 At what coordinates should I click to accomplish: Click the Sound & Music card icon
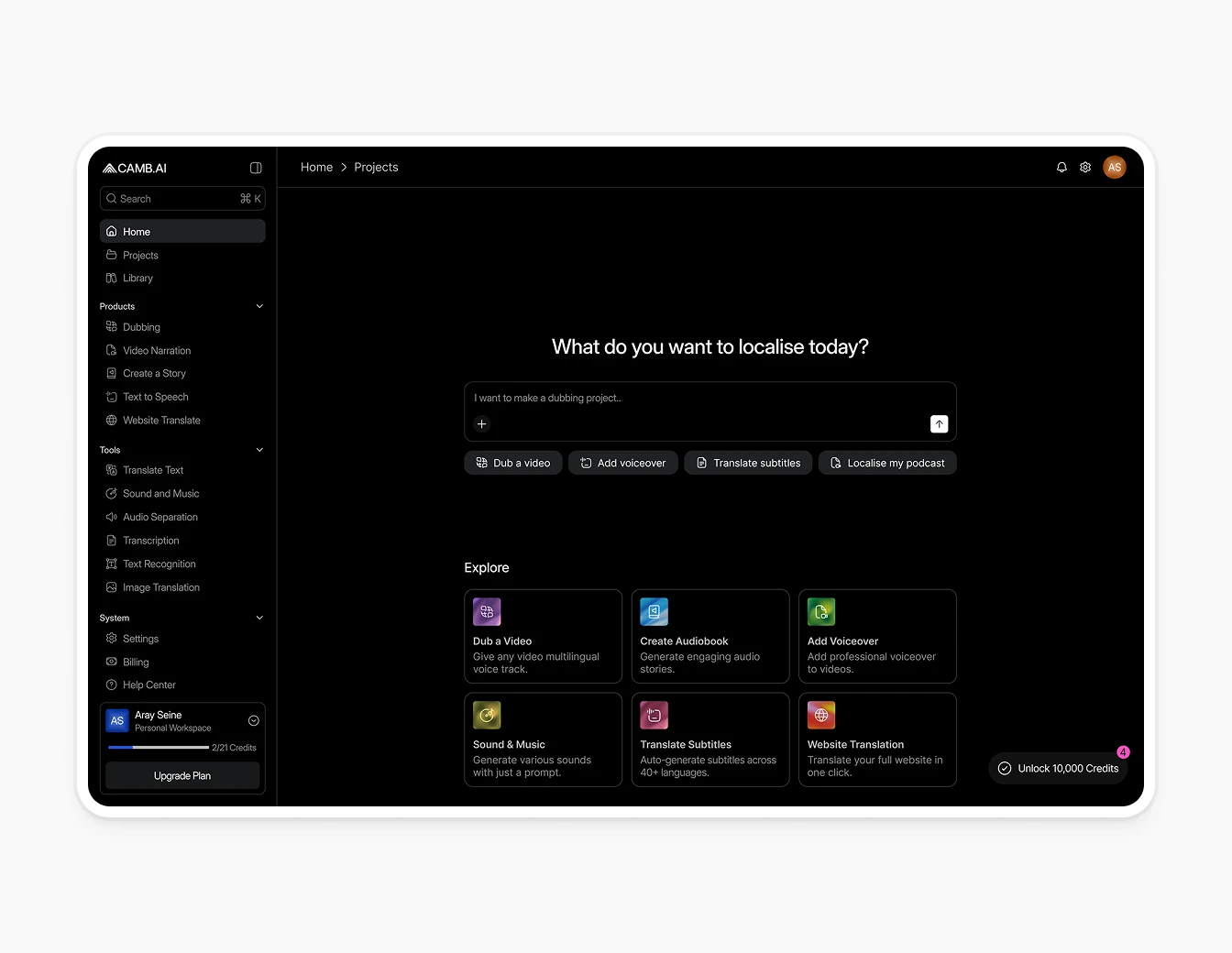pyautogui.click(x=487, y=715)
